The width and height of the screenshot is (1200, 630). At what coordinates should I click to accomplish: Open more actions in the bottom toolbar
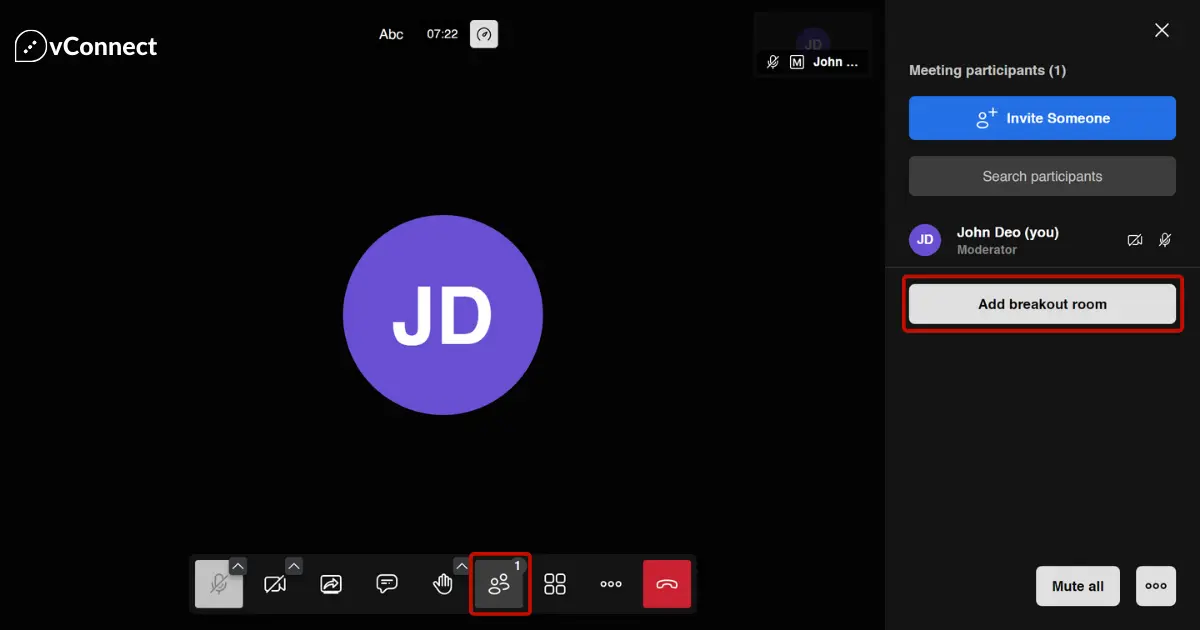coord(611,584)
